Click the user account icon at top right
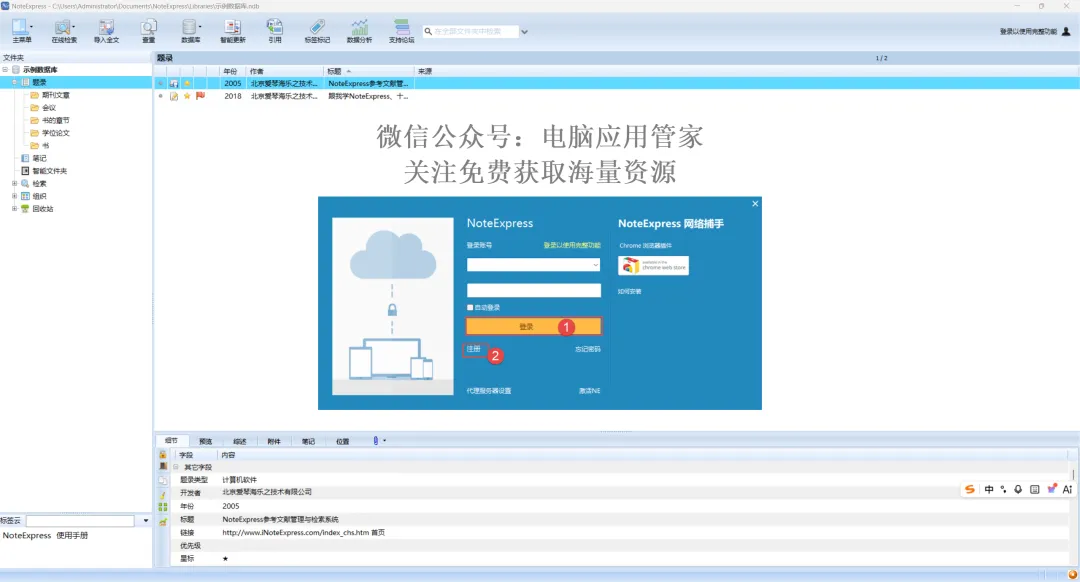This screenshot has height=582, width=1080. [1066, 32]
